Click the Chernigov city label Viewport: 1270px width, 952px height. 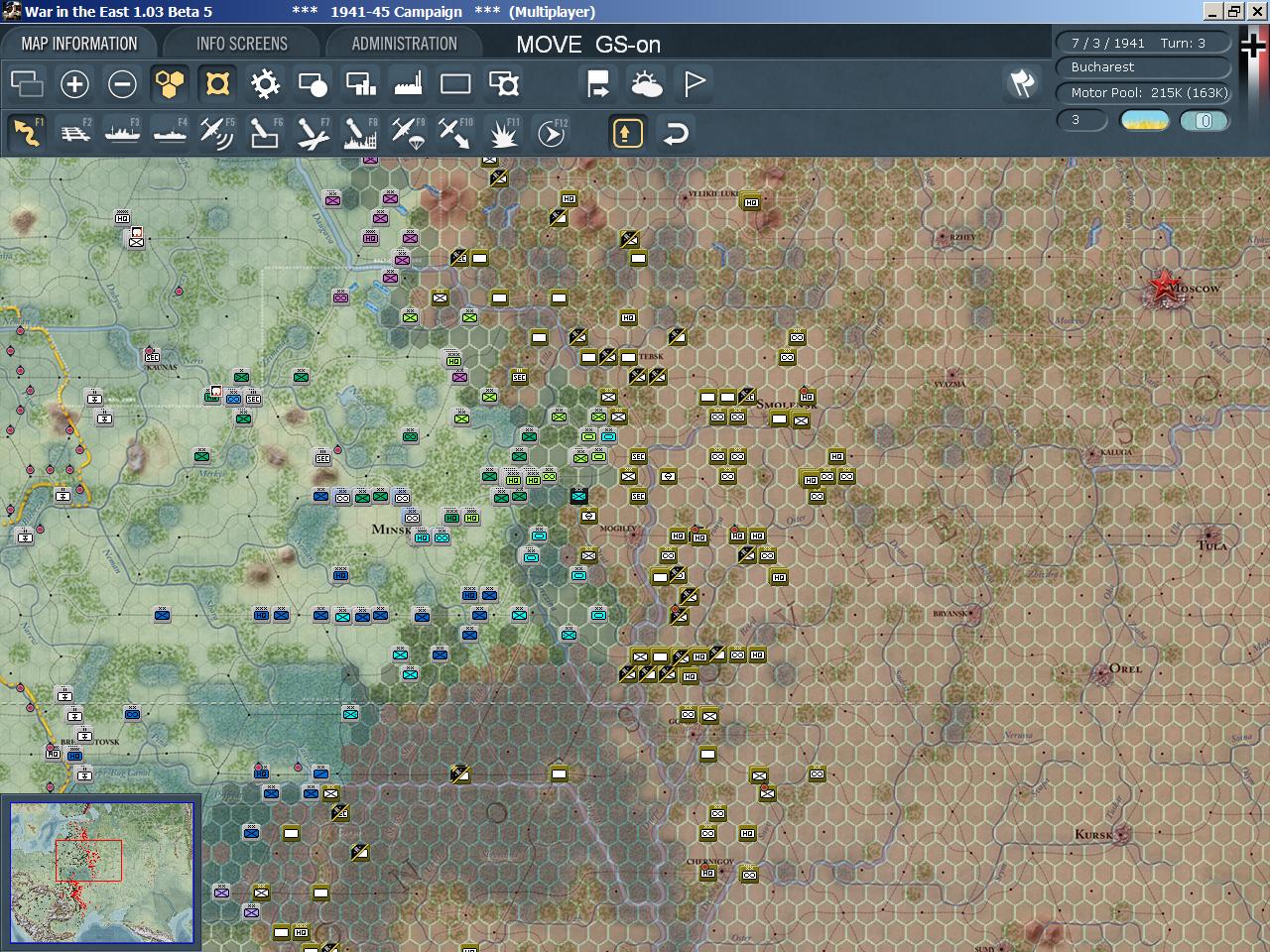[710, 862]
